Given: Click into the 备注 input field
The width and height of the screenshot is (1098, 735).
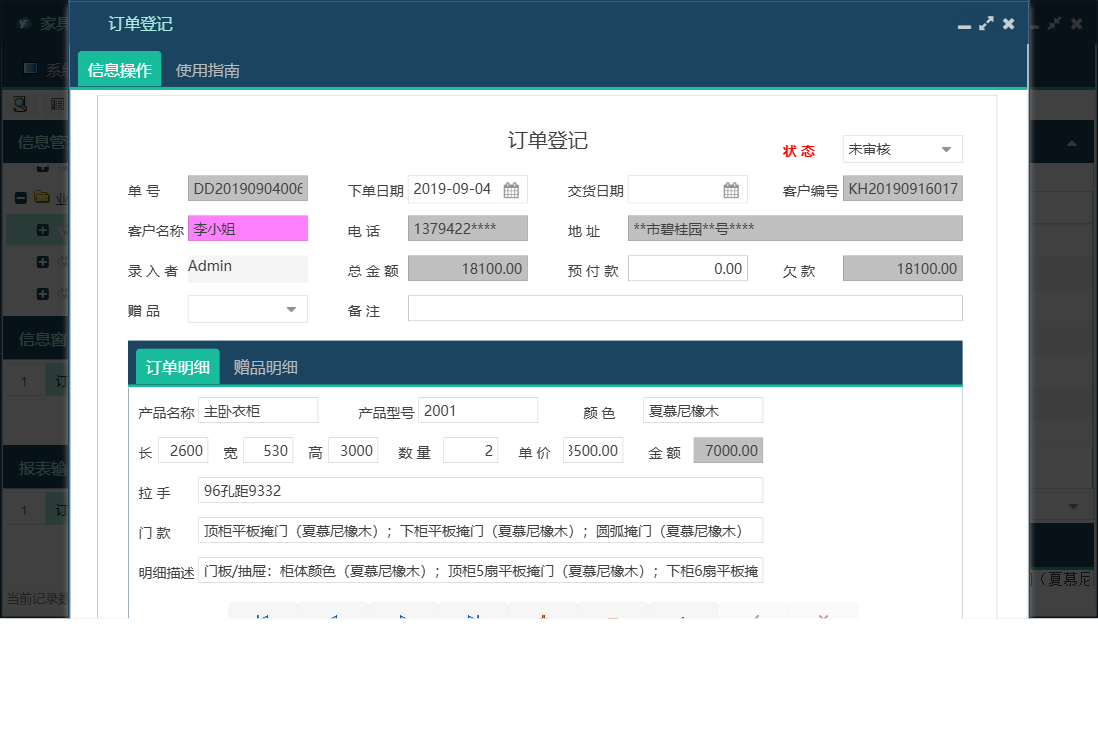Looking at the screenshot, I should pyautogui.click(x=685, y=308).
